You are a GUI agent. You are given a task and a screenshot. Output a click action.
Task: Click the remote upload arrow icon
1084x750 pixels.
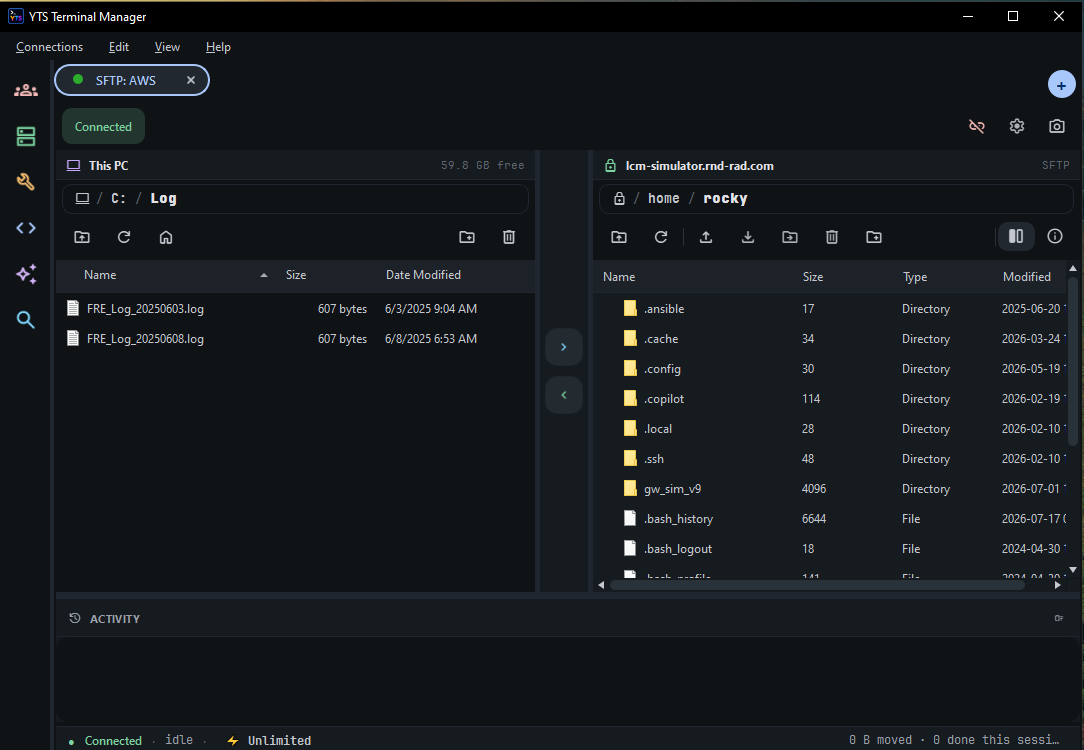click(x=706, y=237)
